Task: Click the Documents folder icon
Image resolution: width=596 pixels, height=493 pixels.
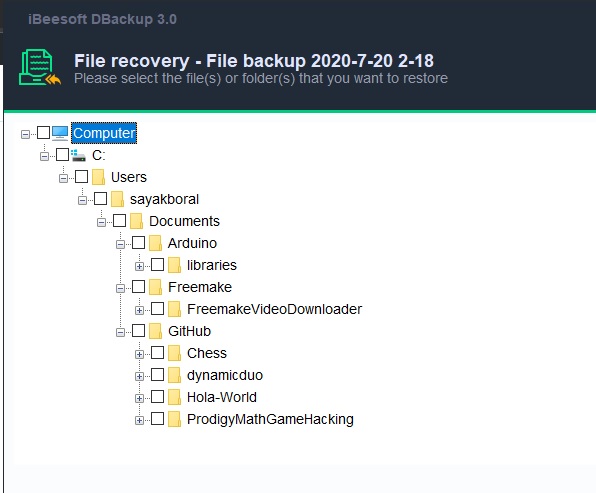Action: 136,221
